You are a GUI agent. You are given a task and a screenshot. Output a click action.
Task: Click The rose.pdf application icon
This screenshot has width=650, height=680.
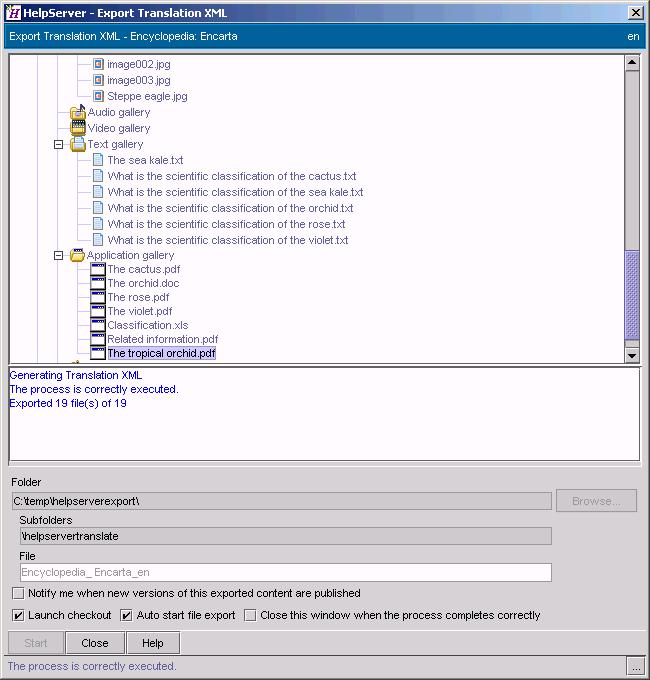(x=98, y=297)
